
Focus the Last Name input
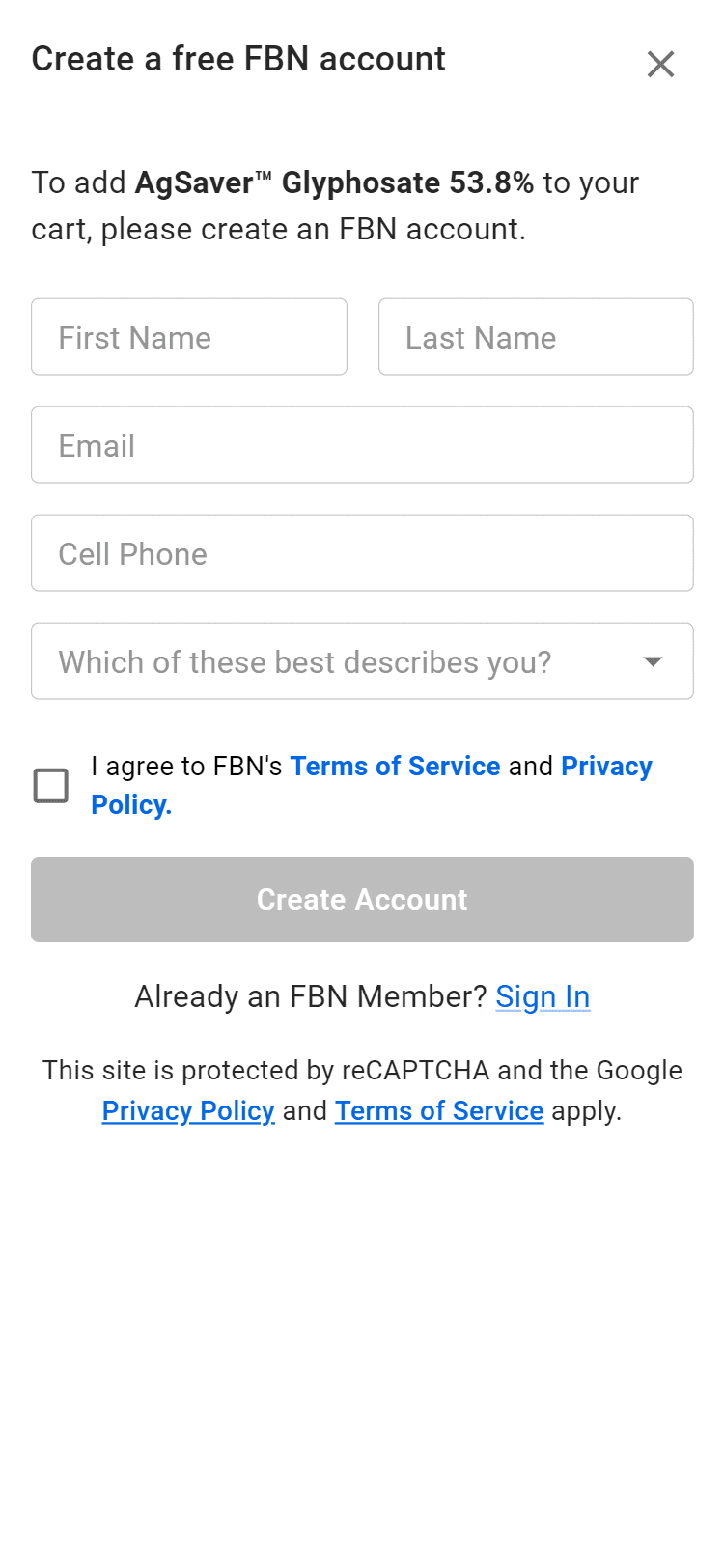536,337
